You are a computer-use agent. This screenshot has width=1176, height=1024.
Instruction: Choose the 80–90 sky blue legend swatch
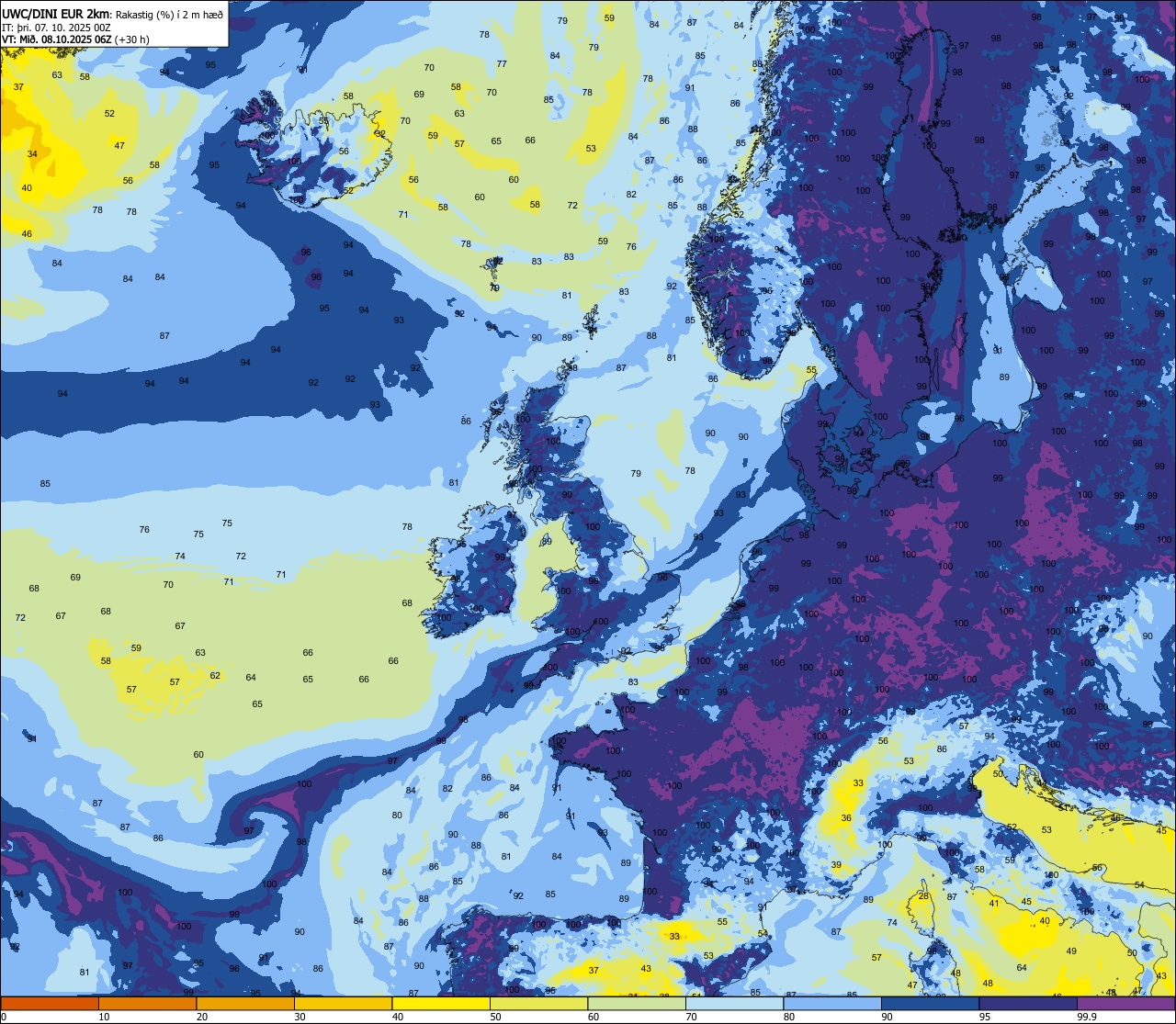[831, 1004]
